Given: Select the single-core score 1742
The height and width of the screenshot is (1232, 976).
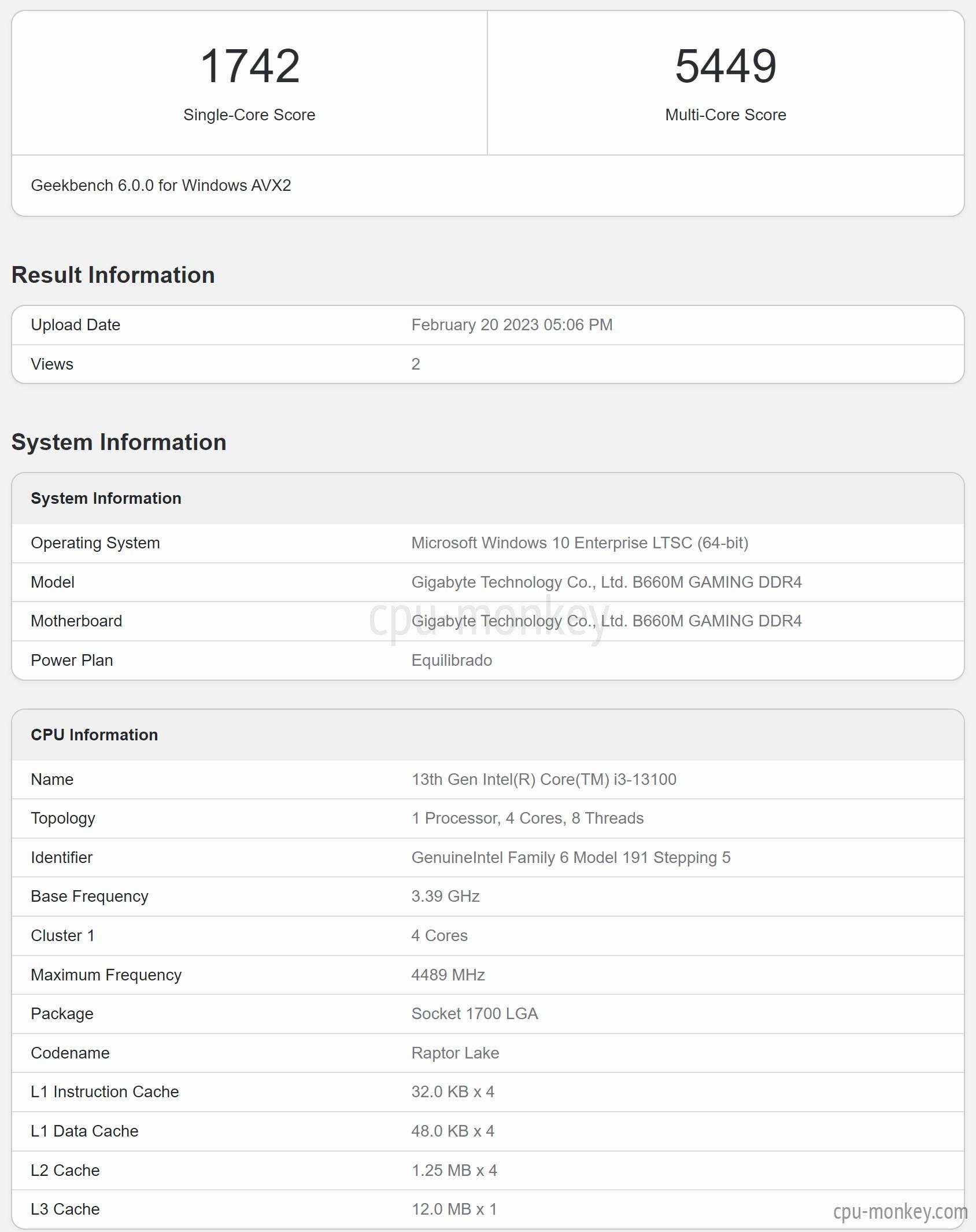Looking at the screenshot, I should point(250,66).
